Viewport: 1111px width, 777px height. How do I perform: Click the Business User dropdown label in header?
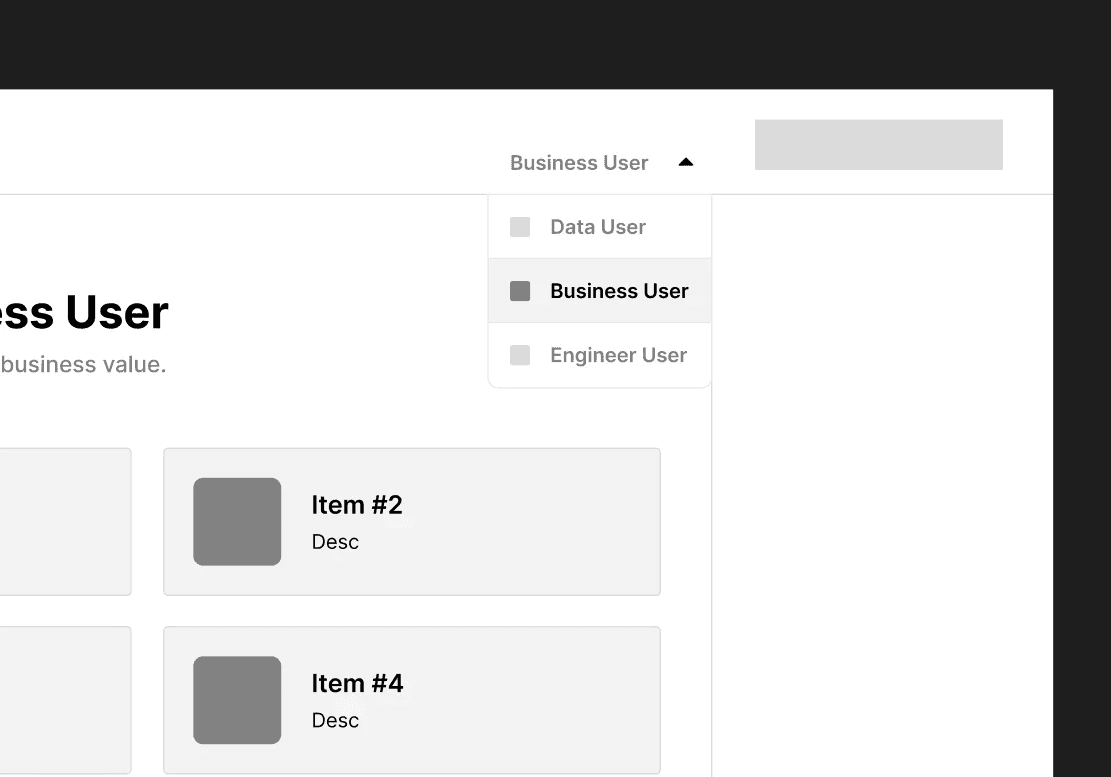tap(579, 163)
